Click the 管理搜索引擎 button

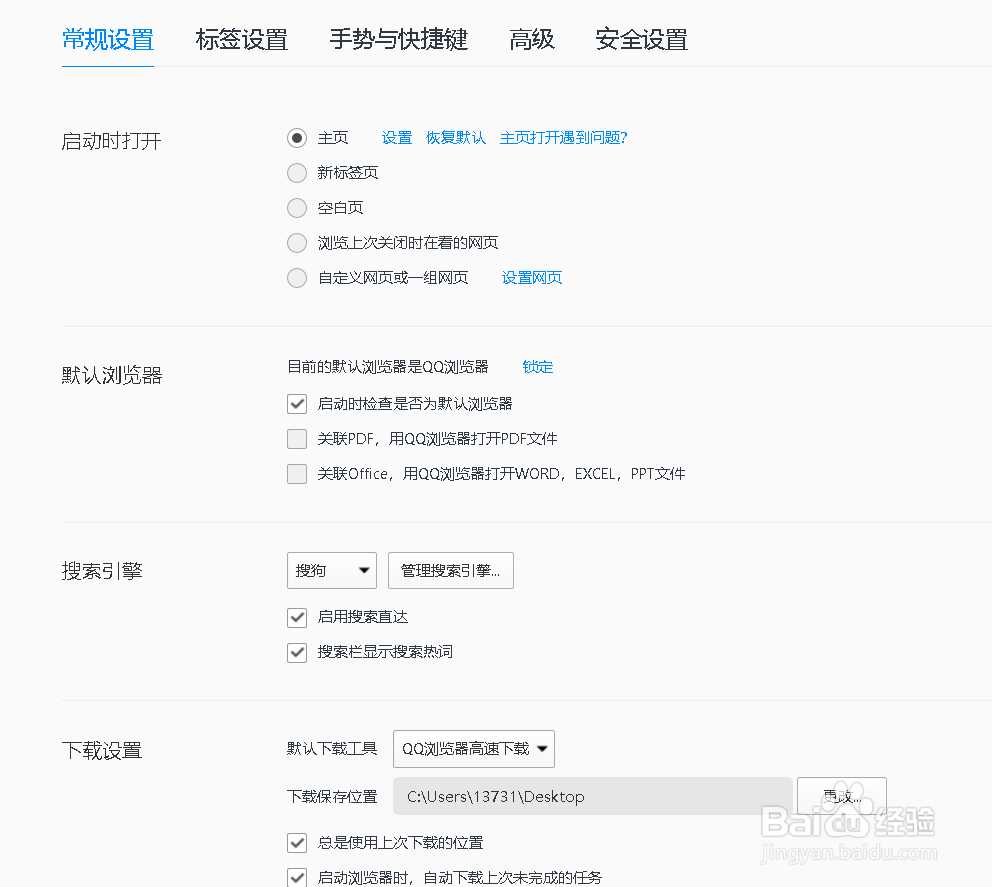(450, 570)
